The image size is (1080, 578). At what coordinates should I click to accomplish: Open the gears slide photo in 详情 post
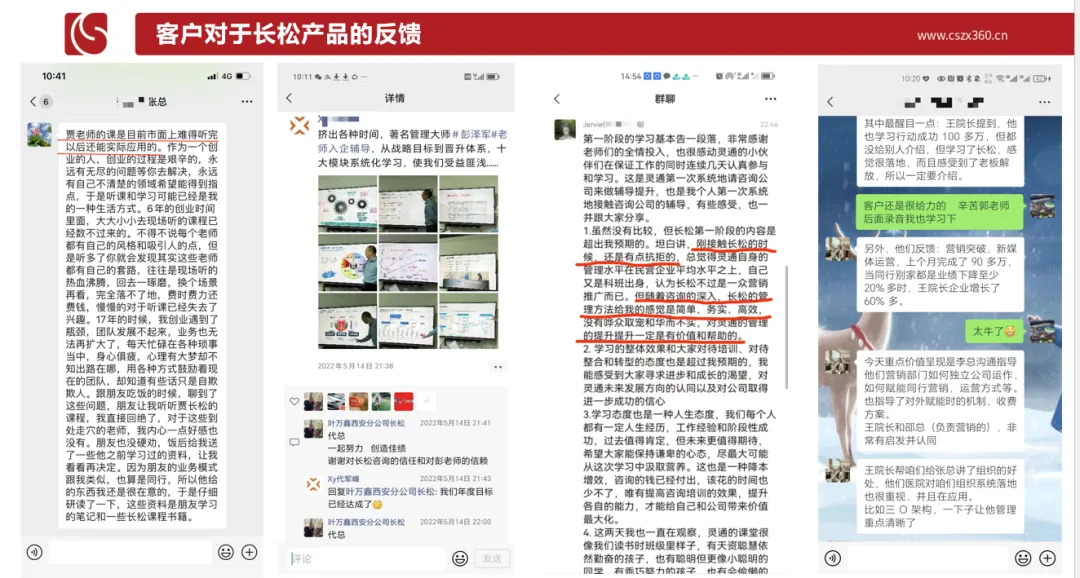tap(347, 203)
